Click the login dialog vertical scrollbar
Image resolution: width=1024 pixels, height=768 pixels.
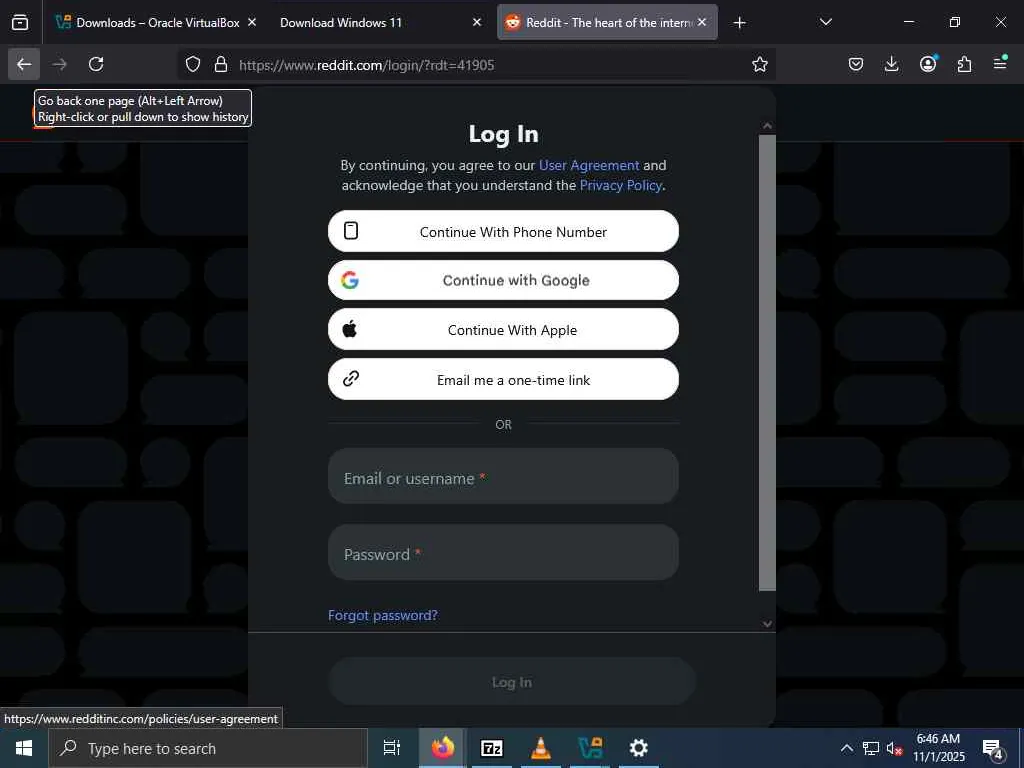pyautogui.click(x=767, y=362)
